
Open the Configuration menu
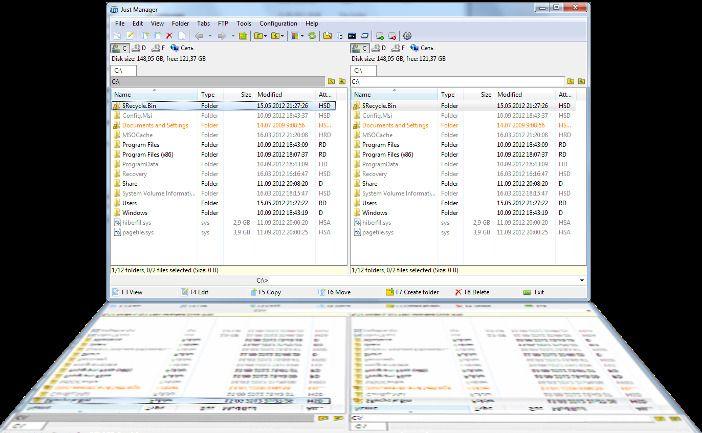(278, 23)
